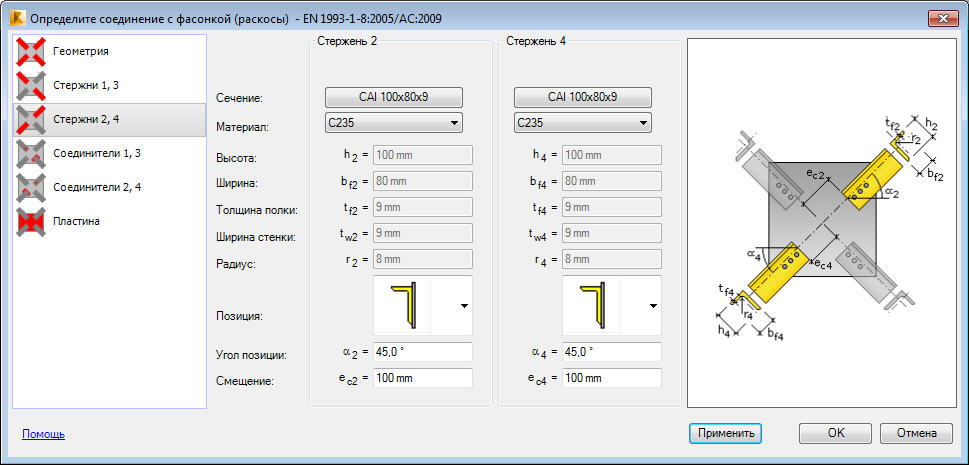Click the disabled h2 height field
The width and height of the screenshot is (969, 465).
click(x=423, y=155)
